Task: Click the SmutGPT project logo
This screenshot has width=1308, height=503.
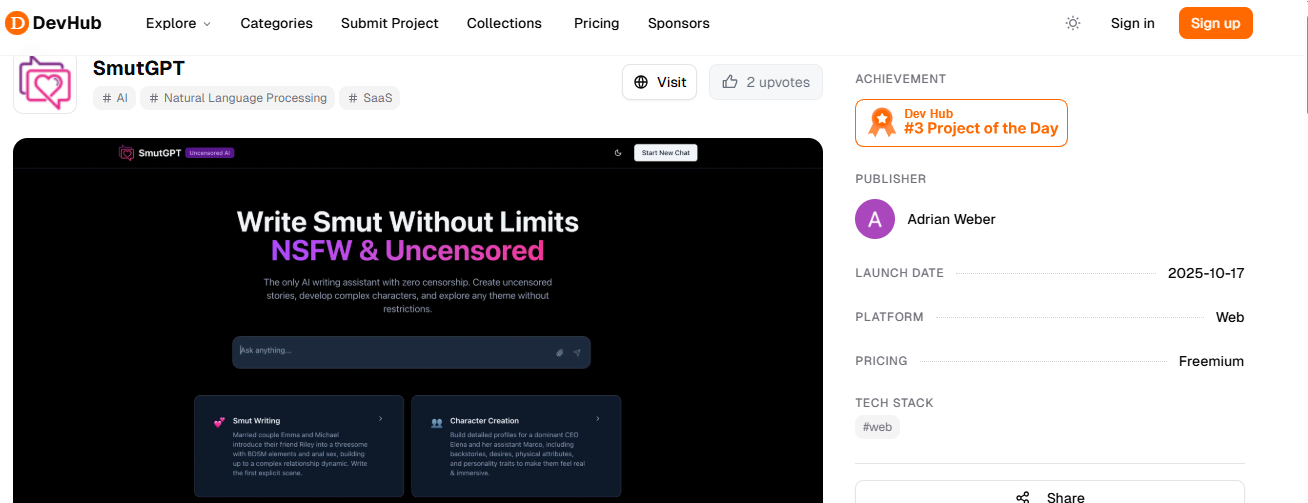Action: click(45, 83)
